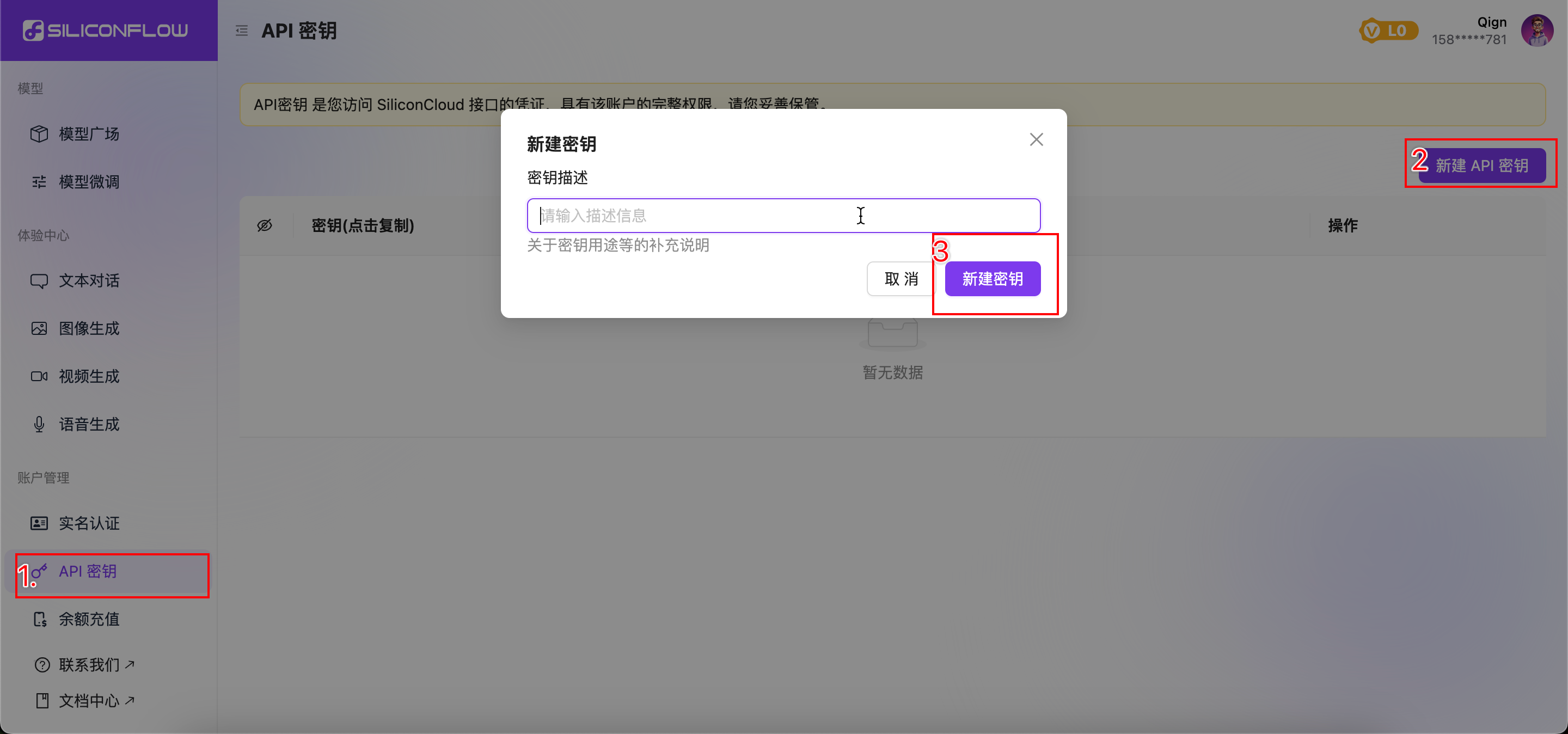Image resolution: width=1568 pixels, height=734 pixels.
Task: Open 视频生成 in the sidebar
Action: [89, 376]
